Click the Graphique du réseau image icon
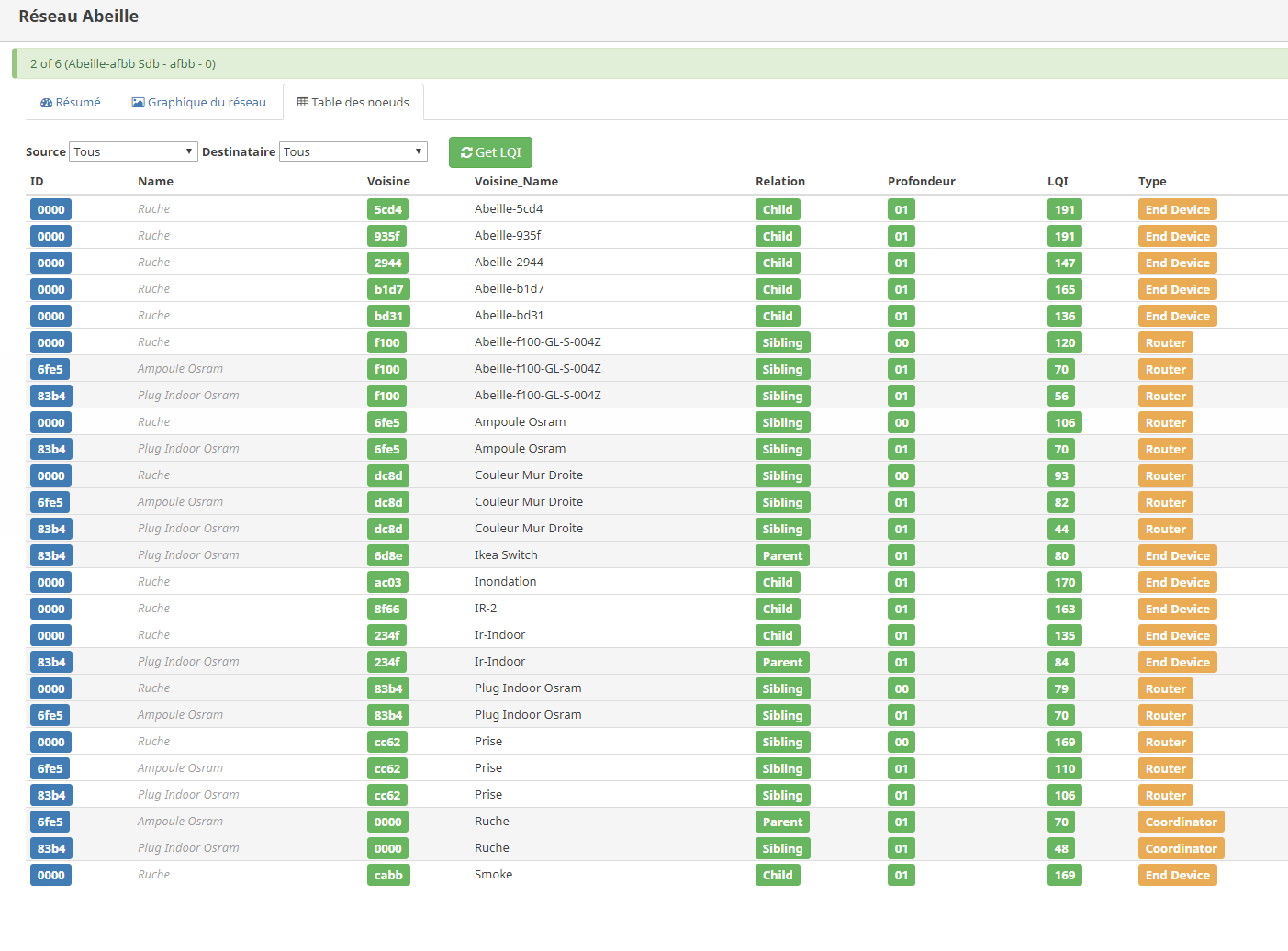Image resolution: width=1288 pixels, height=951 pixels. (x=138, y=103)
